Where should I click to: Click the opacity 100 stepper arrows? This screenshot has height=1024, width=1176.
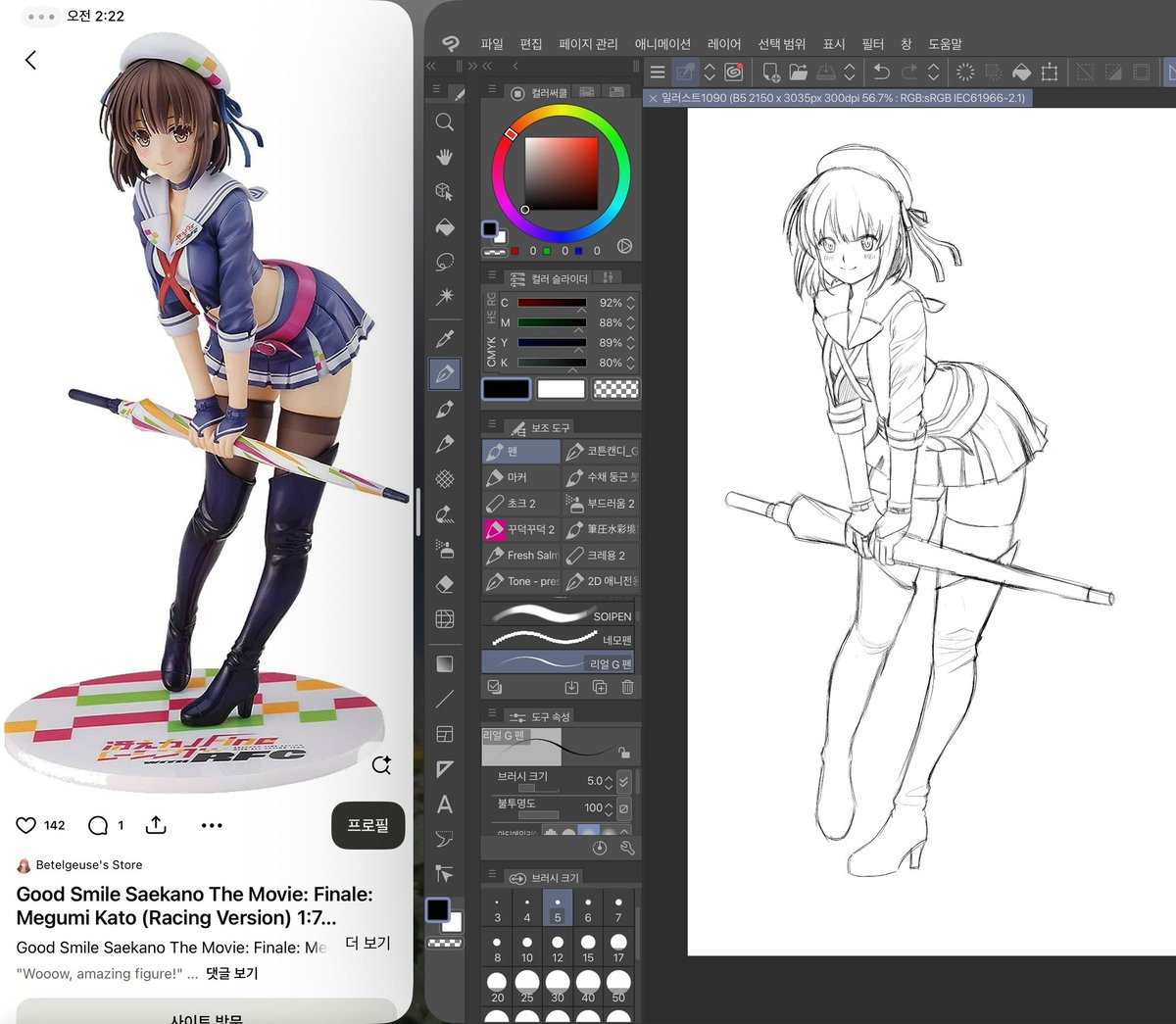(x=609, y=808)
